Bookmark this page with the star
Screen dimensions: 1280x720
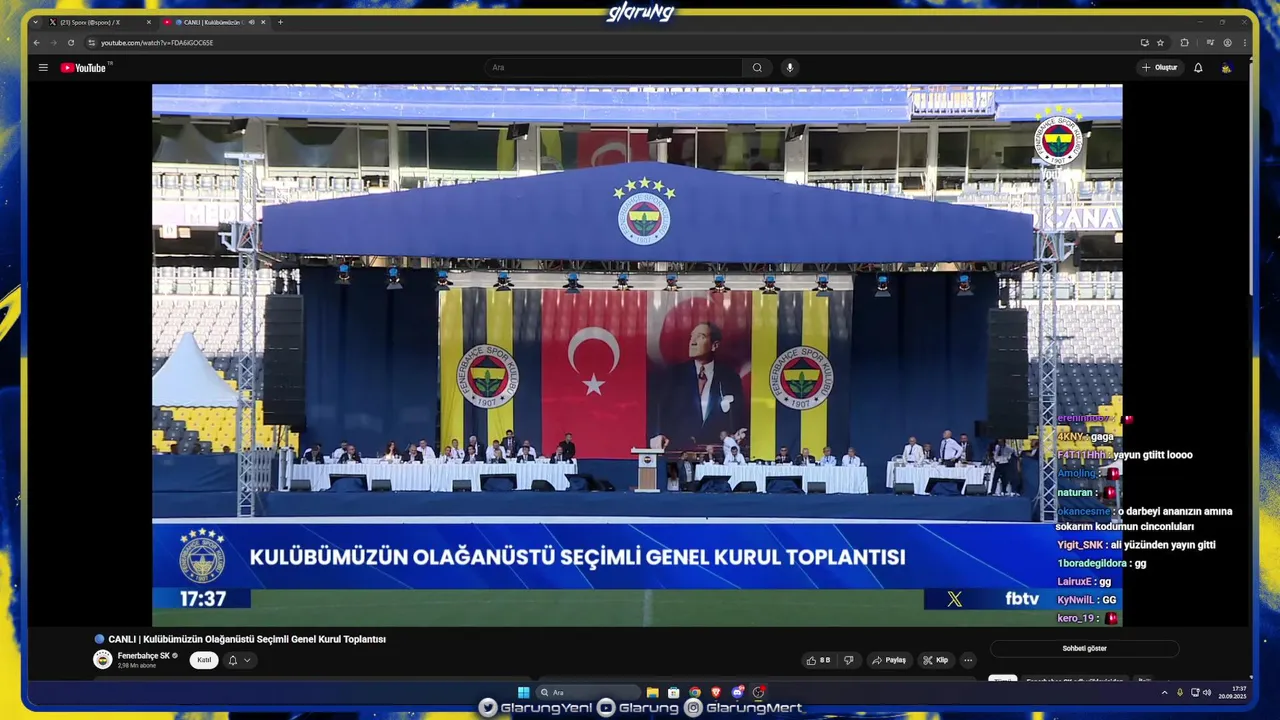point(1160,43)
